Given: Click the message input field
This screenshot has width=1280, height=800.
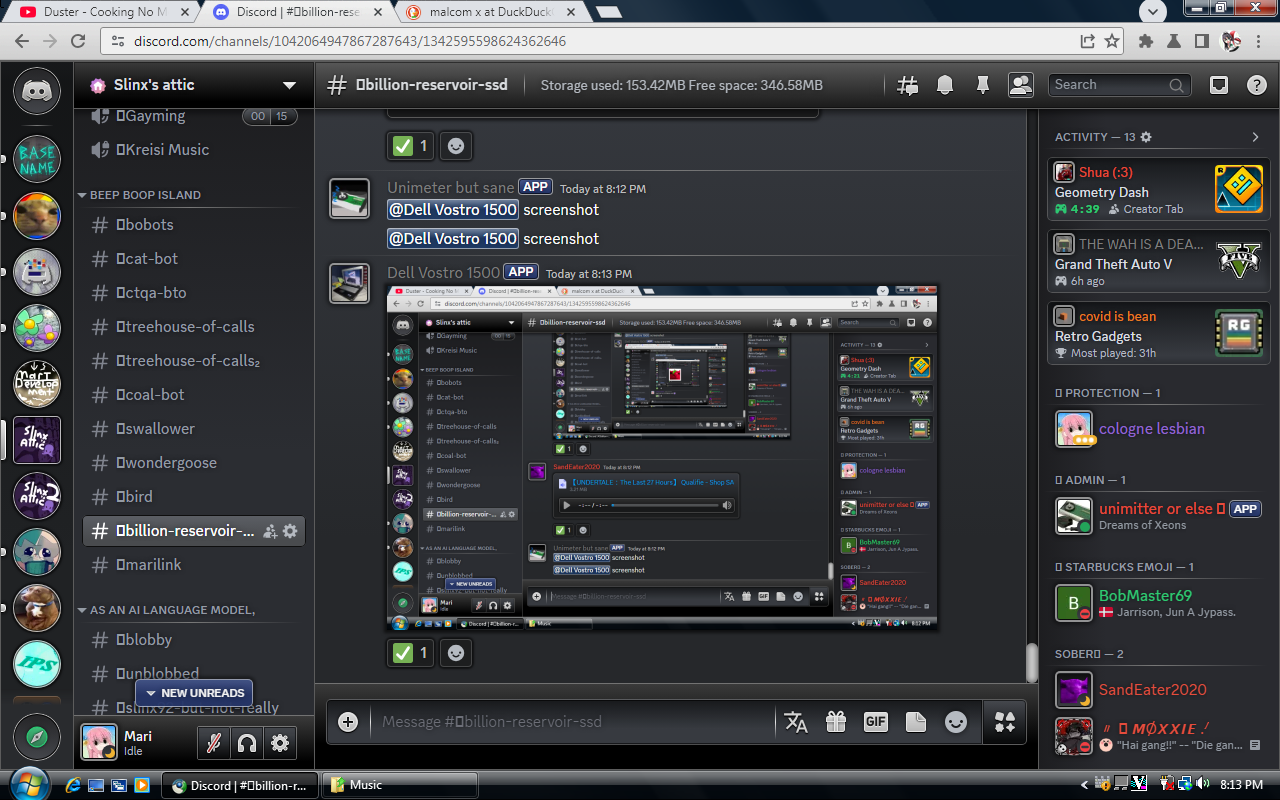Looking at the screenshot, I should click(x=570, y=722).
